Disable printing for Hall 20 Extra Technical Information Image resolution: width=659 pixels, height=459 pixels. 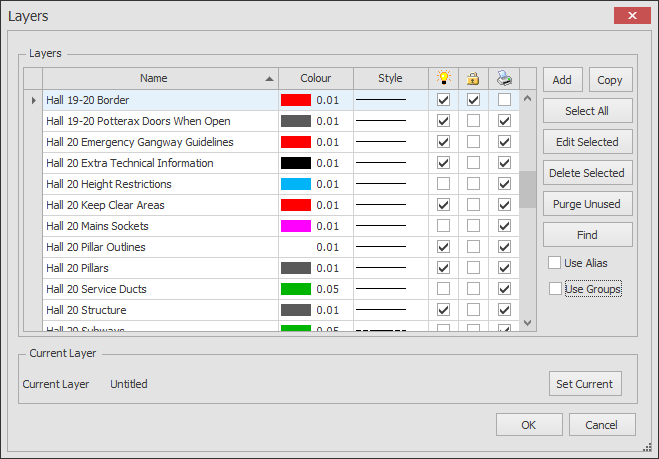(504, 163)
